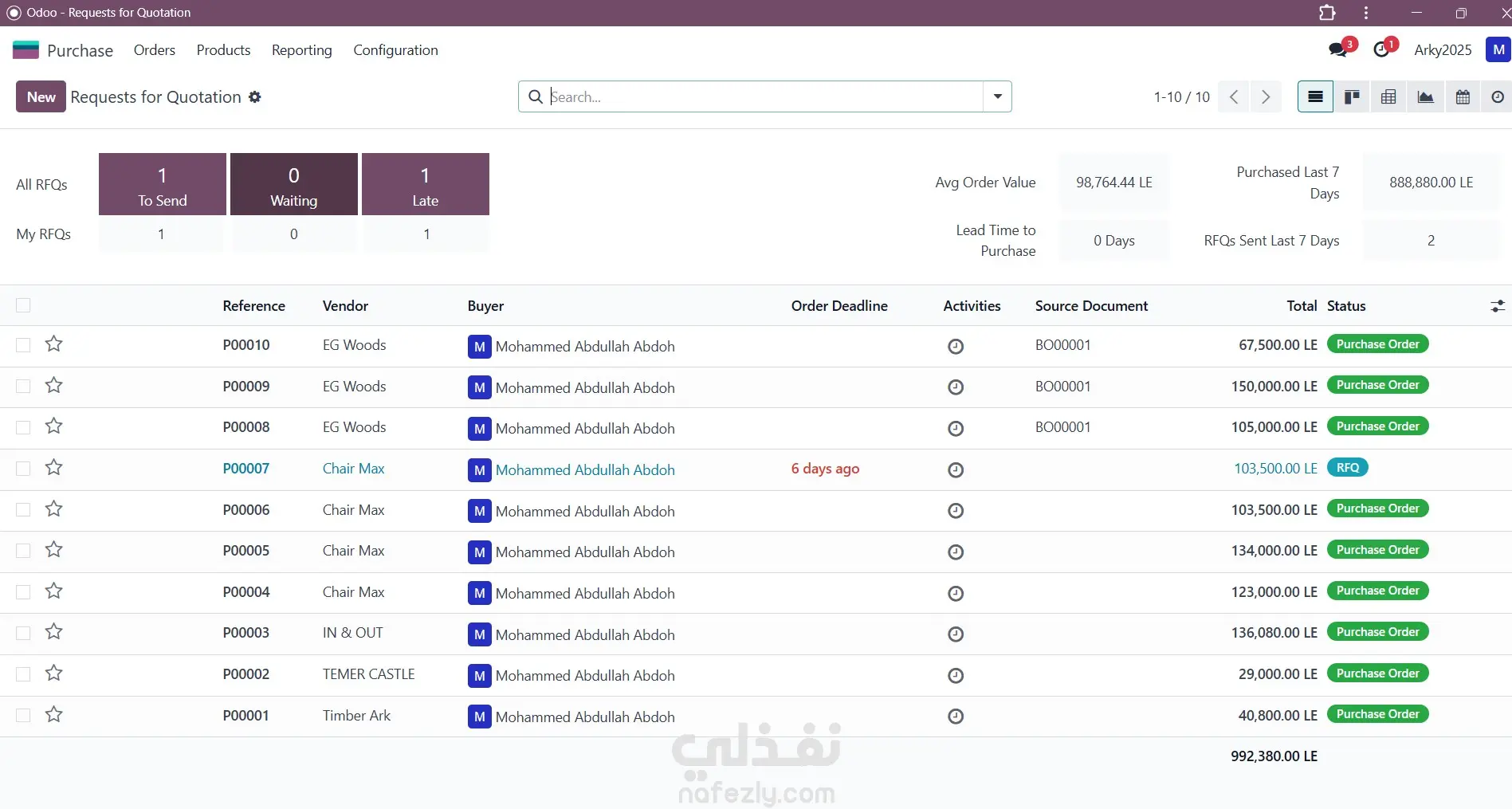The height and width of the screenshot is (809, 1512).
Task: Open the Requests for Quotation gear settings
Action: [255, 97]
